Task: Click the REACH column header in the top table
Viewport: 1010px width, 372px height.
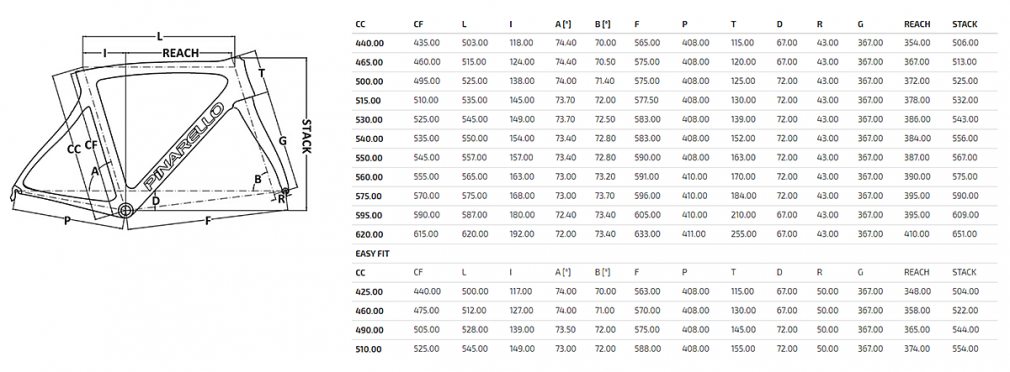Action: pos(917,24)
